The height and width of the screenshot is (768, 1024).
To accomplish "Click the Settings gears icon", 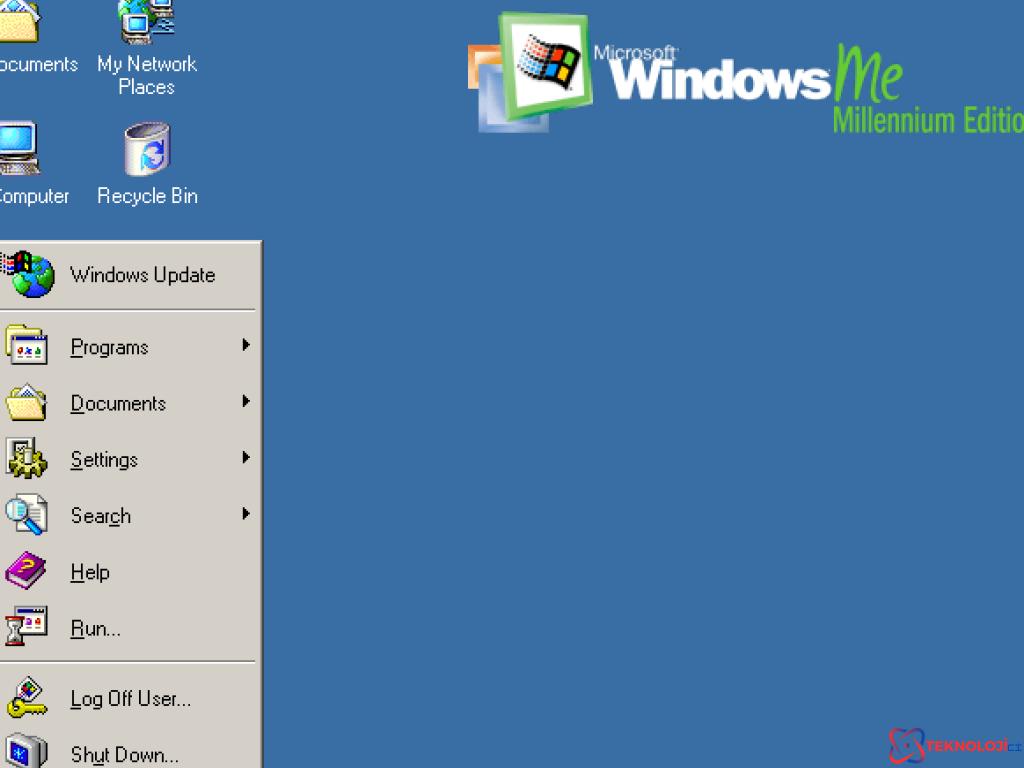I will [27, 458].
